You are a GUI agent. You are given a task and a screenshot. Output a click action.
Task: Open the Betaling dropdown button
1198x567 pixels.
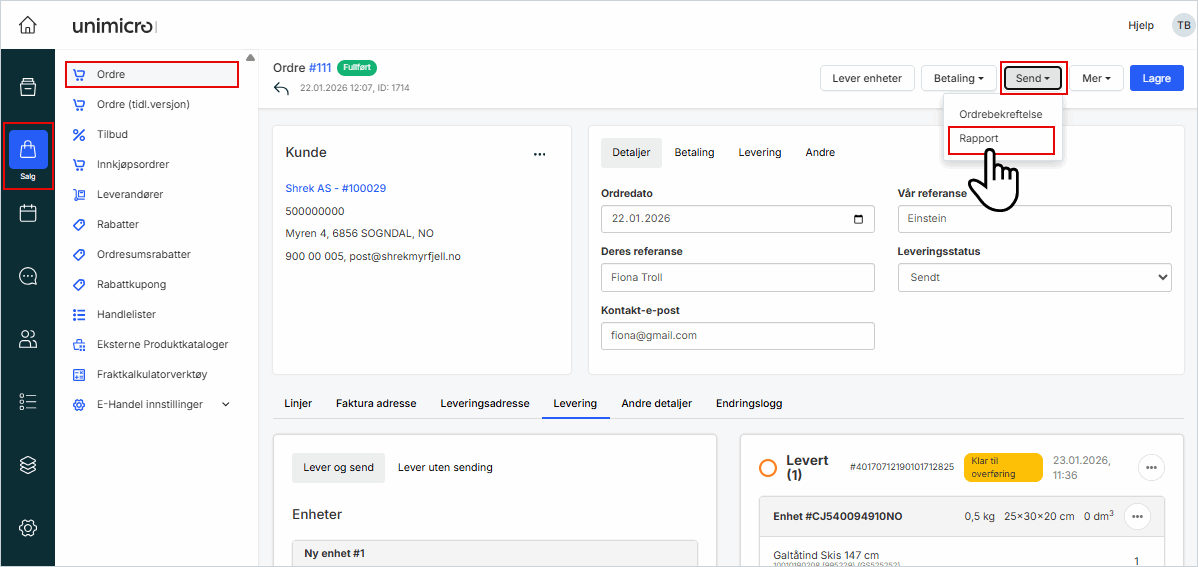coord(958,78)
